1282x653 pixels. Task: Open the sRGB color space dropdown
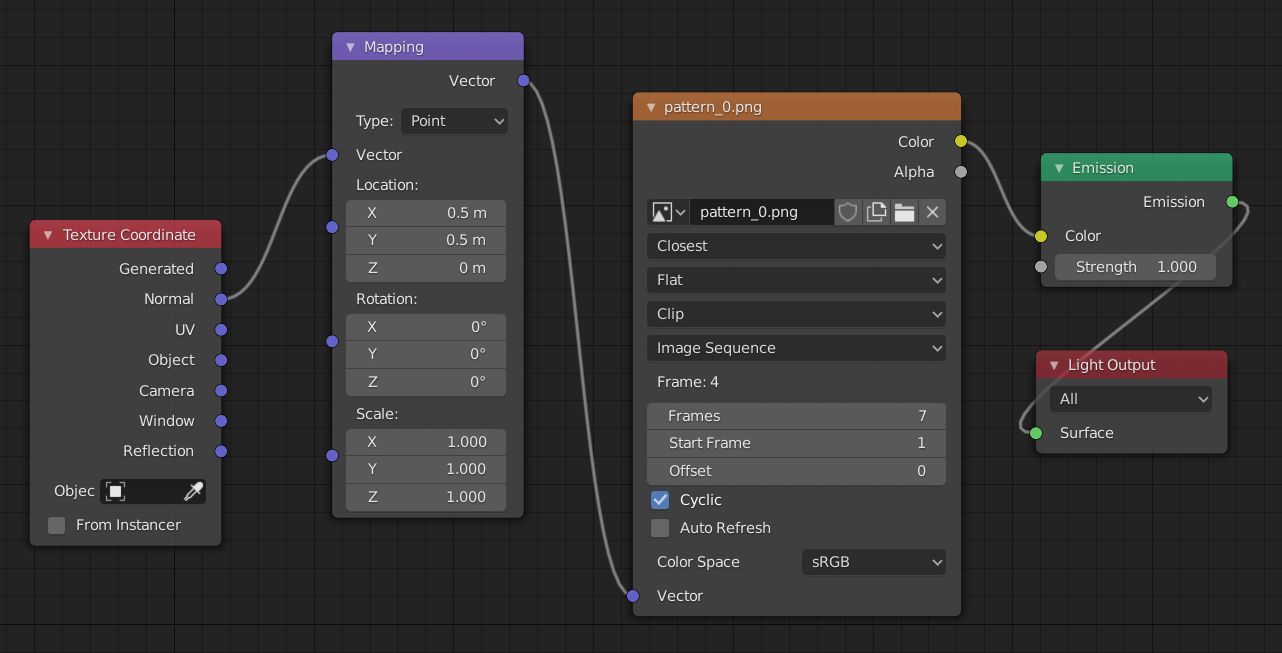pyautogui.click(x=873, y=562)
